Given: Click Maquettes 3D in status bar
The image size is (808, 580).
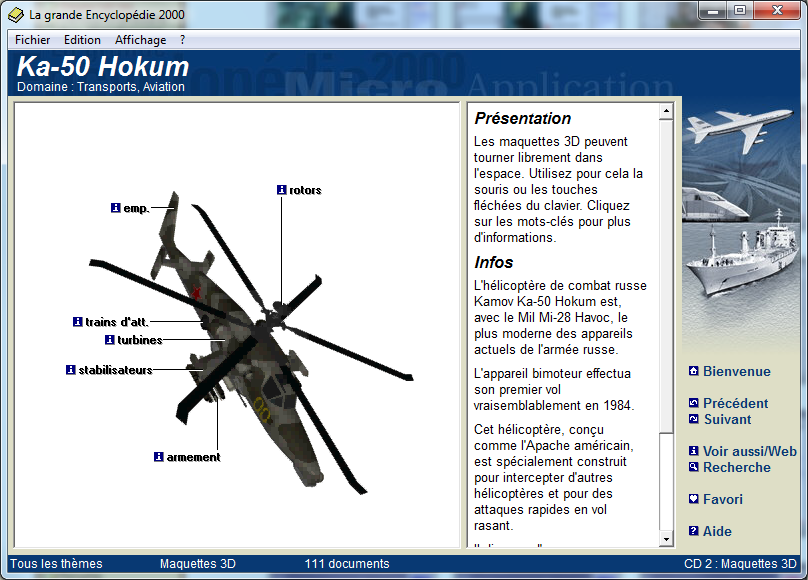Looking at the screenshot, I should [x=198, y=564].
